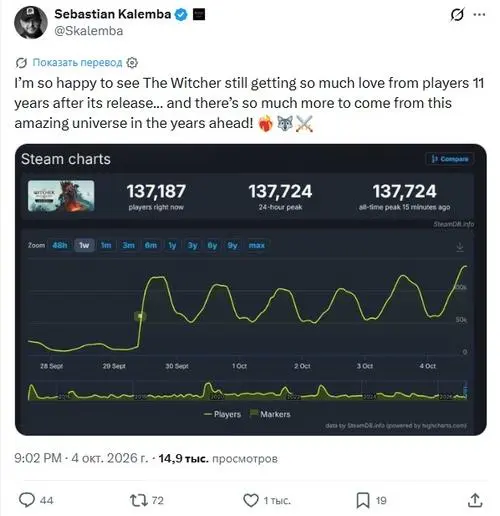Repost the tweet with retweet icon
The width and height of the screenshot is (500, 516).
(138, 500)
